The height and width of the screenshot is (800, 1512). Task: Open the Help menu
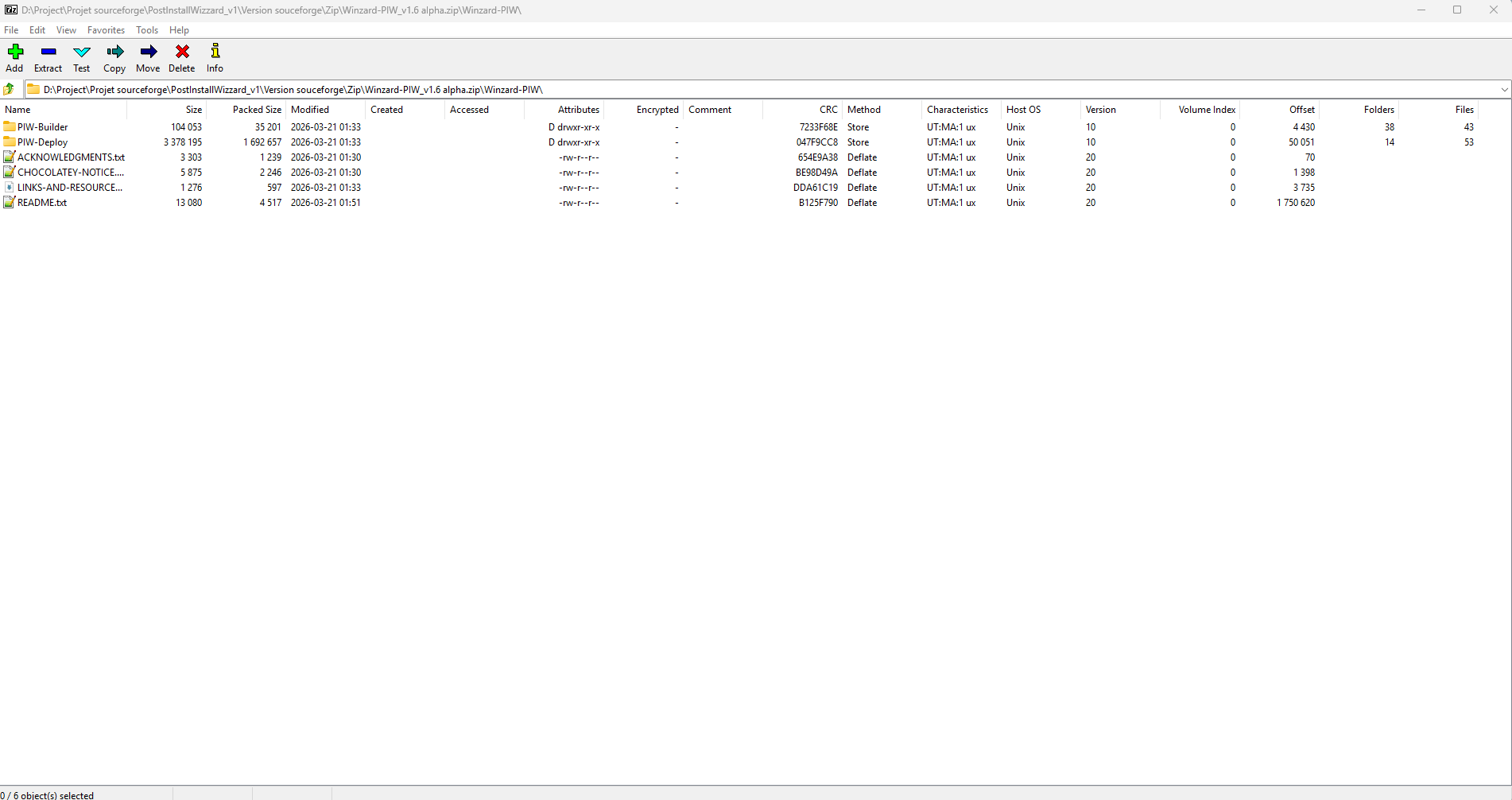point(180,30)
